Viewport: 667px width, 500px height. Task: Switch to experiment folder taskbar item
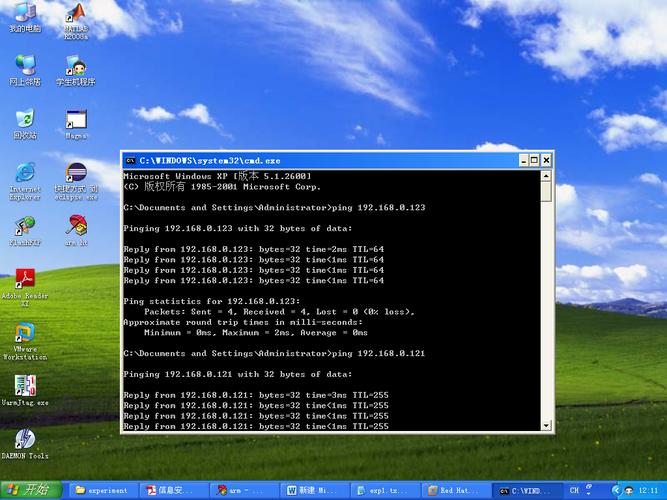point(103,490)
